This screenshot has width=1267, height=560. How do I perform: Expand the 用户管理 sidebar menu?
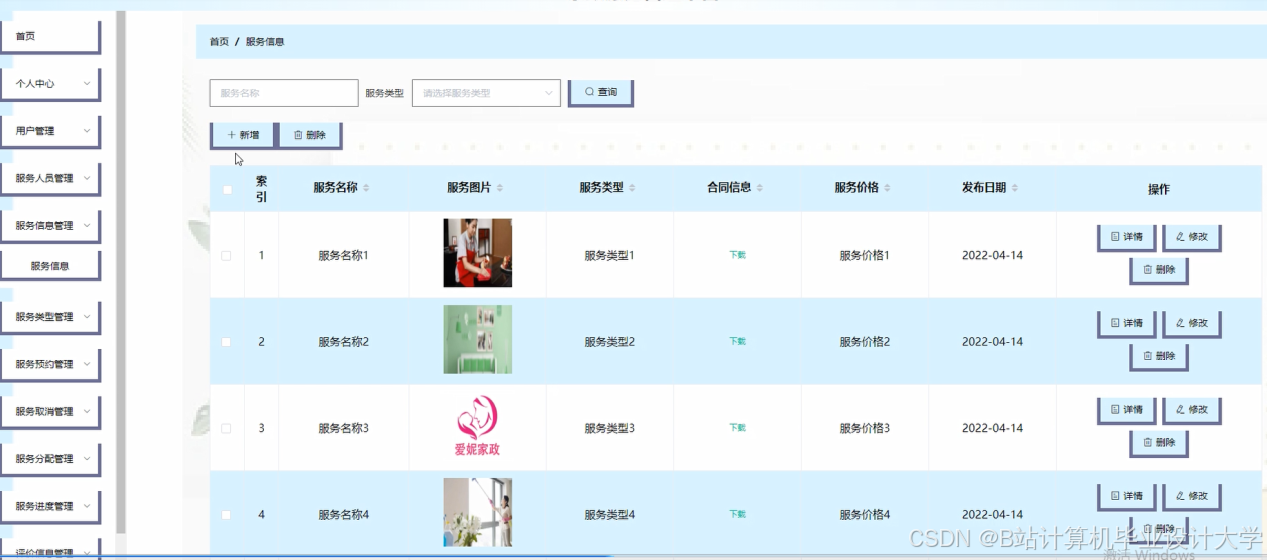[x=50, y=131]
